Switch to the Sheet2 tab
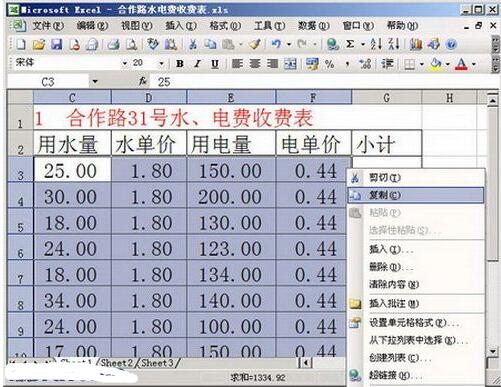This screenshot has width=501, height=387. tap(117, 363)
